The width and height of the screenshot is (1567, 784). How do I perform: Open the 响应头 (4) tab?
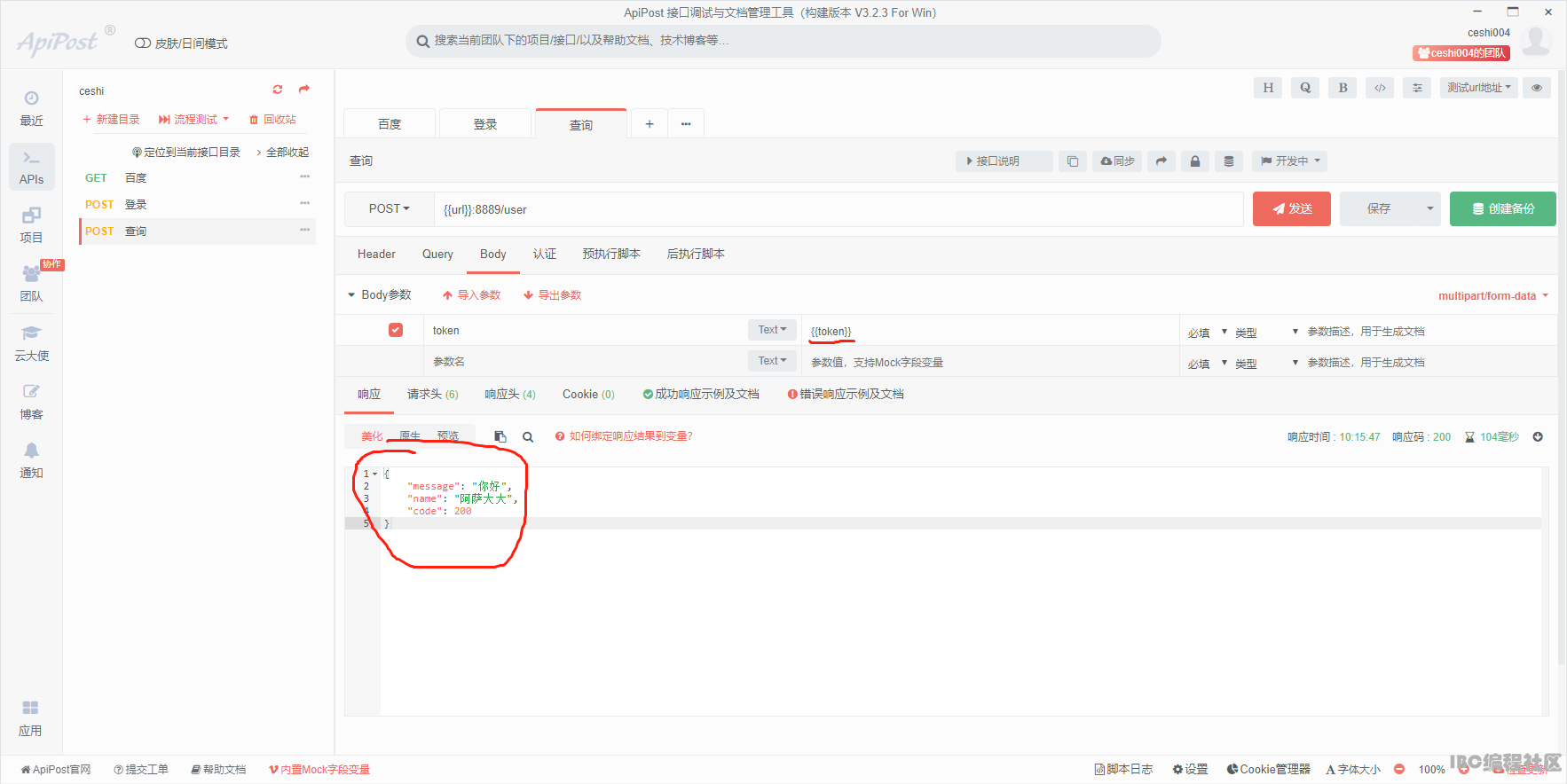coord(510,395)
